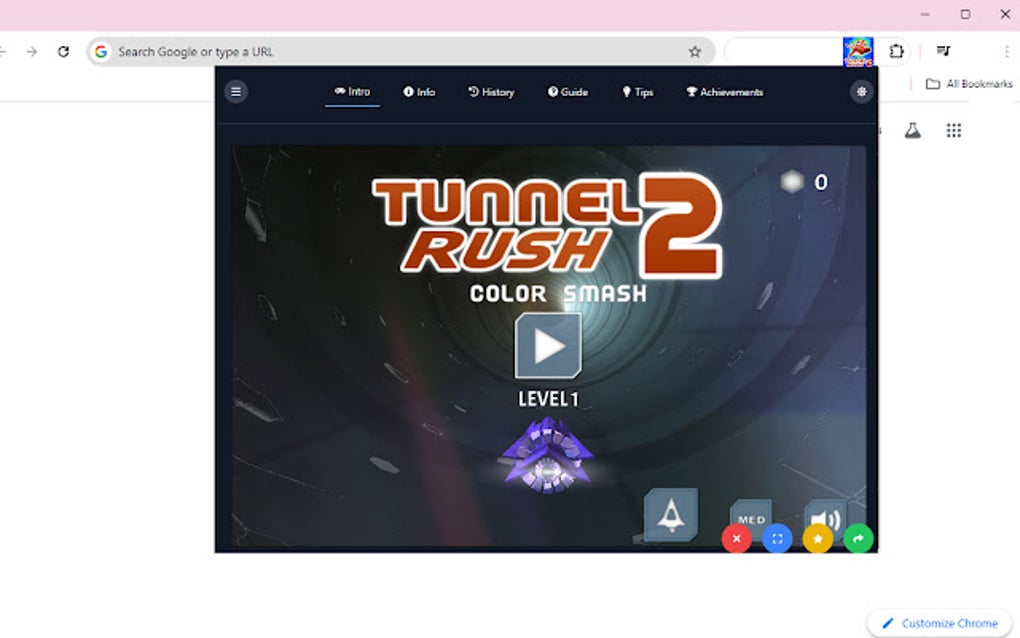1020x638 pixels.
Task: Open the Google apps grid
Action: 954,131
